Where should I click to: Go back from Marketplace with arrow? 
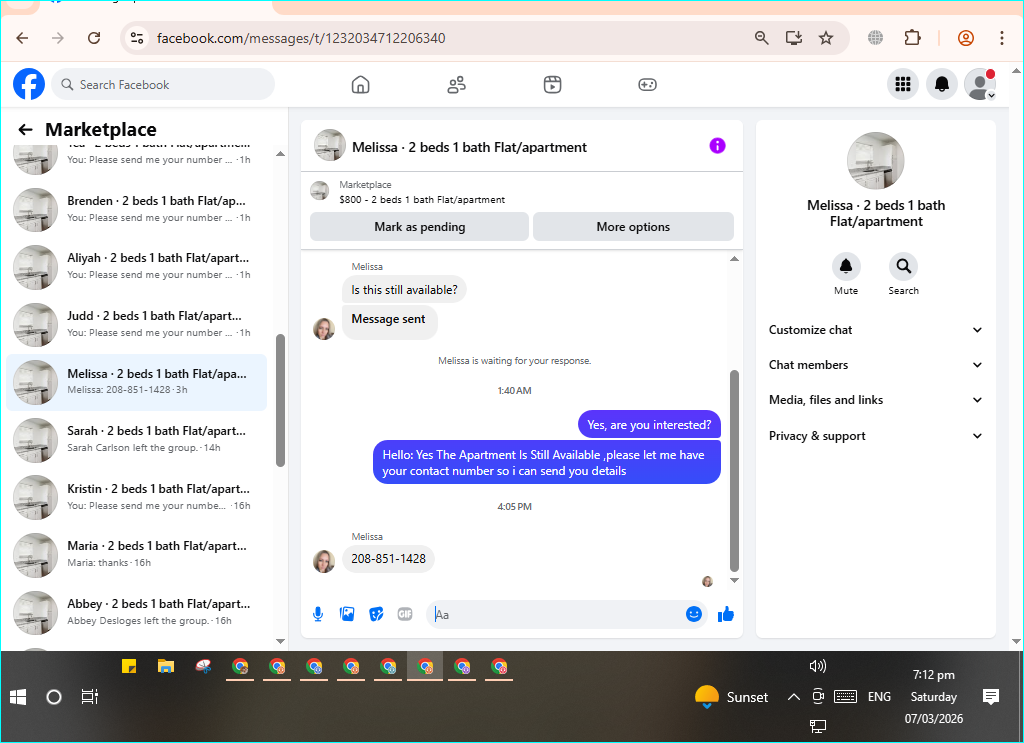[25, 129]
